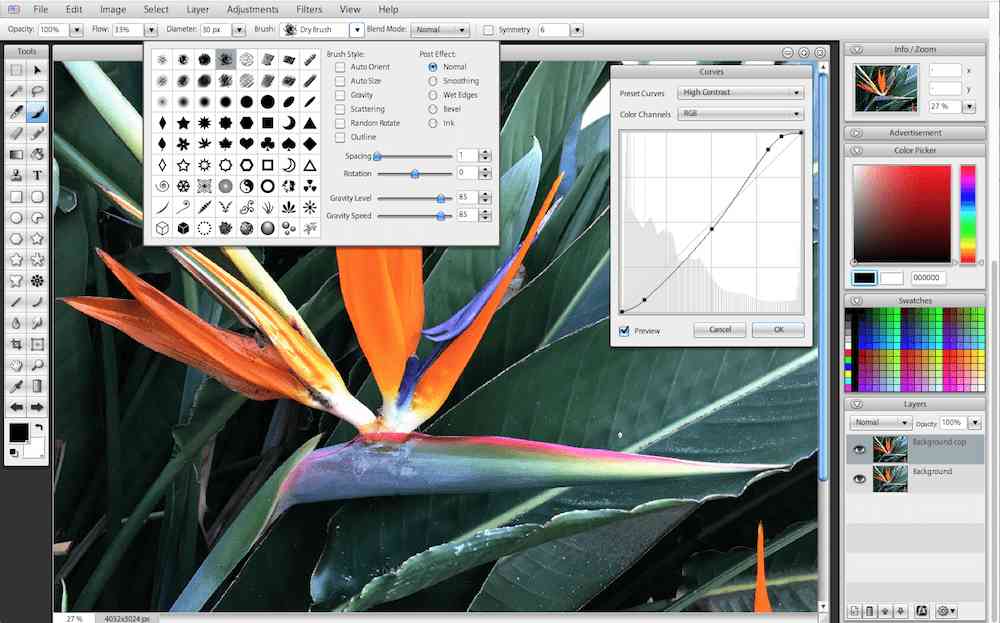Pick the five-point star brush shape
The image size is (1000, 623).
(183, 122)
